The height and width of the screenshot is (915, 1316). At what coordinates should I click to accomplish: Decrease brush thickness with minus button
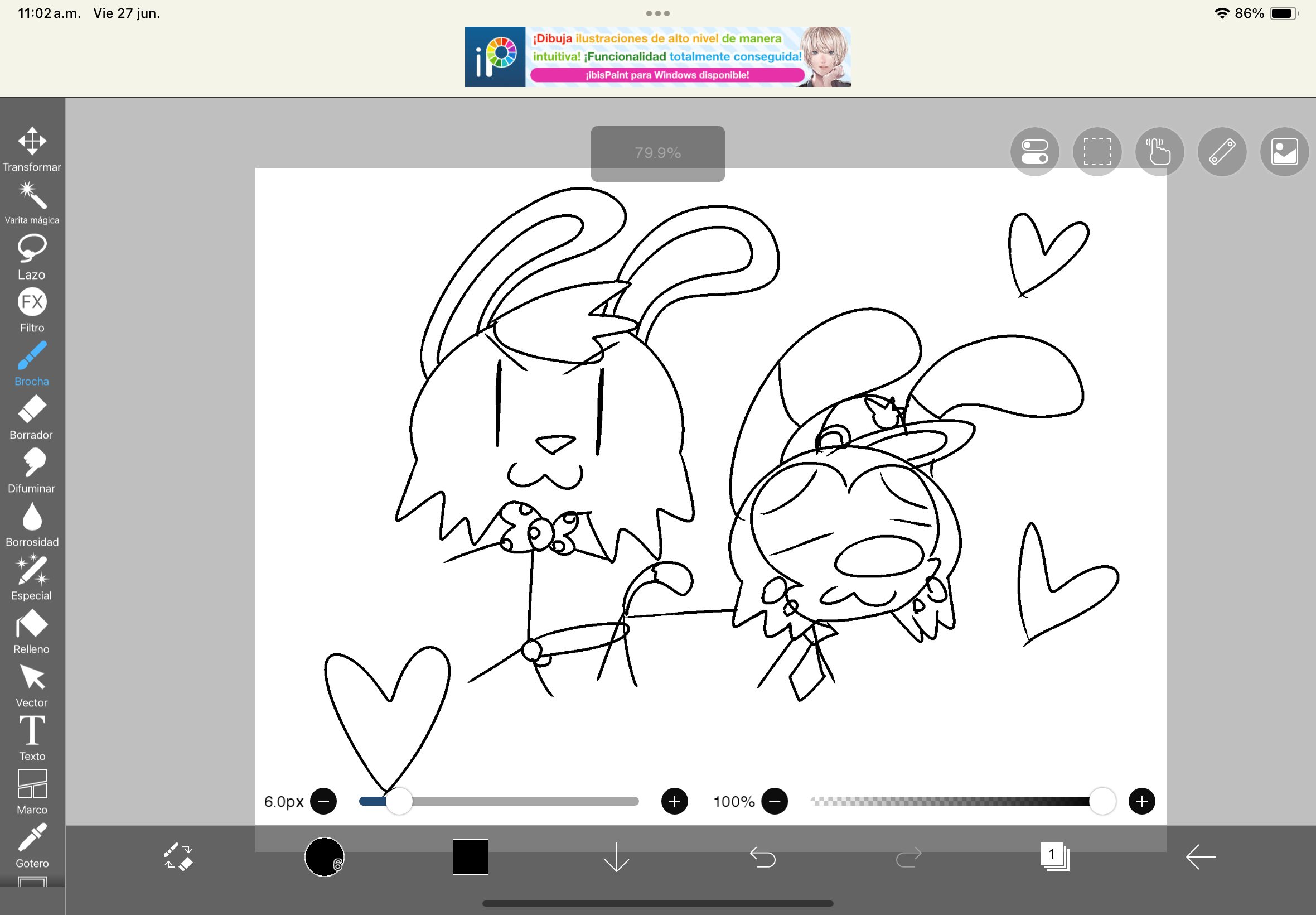(323, 801)
